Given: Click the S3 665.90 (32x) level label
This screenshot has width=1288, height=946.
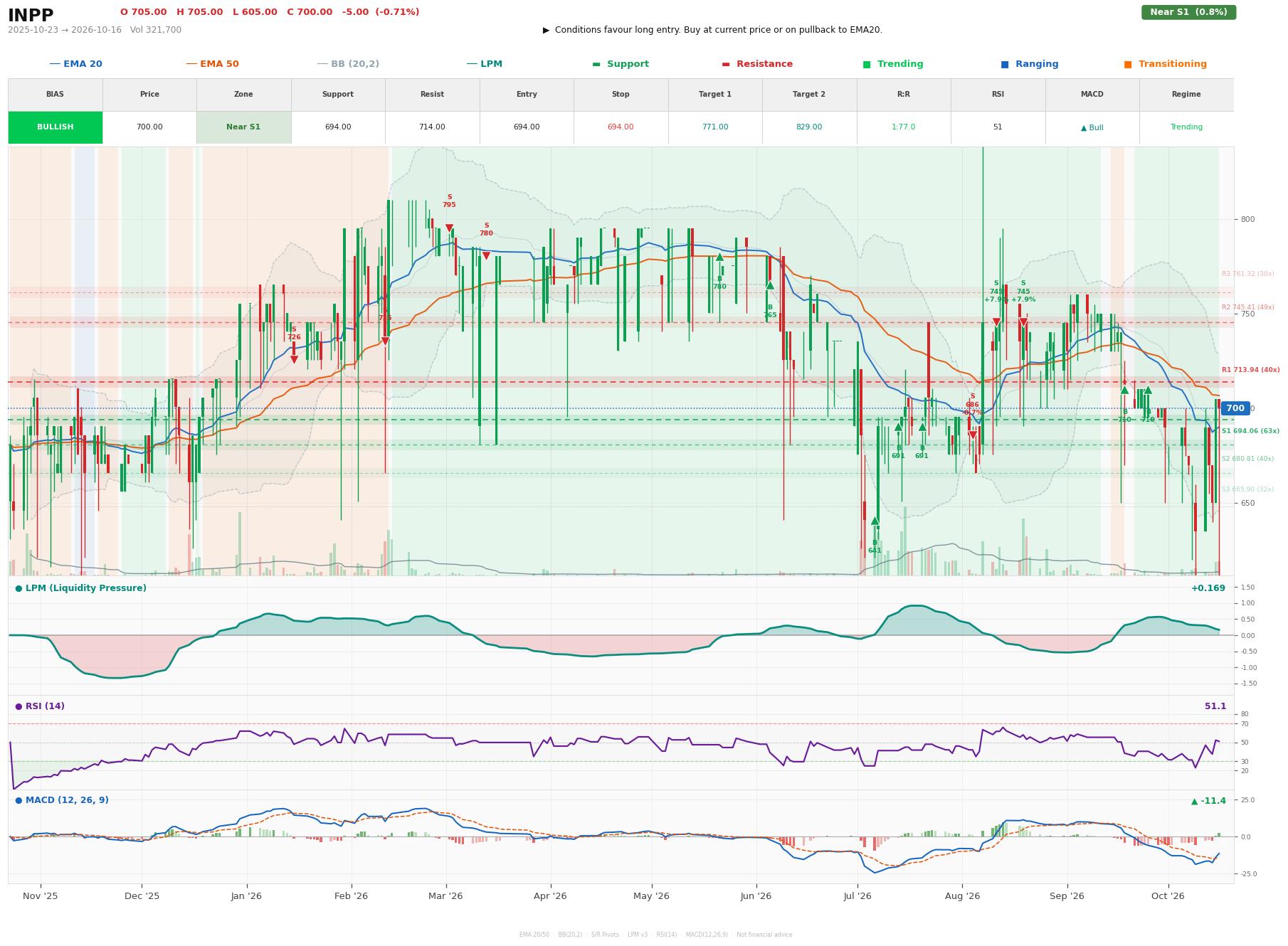Looking at the screenshot, I should 1247,489.
